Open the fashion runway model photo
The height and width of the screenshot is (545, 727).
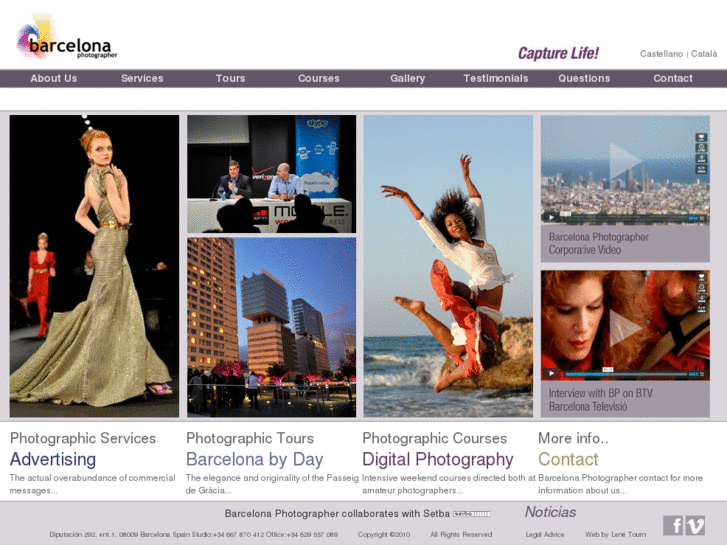(x=94, y=266)
